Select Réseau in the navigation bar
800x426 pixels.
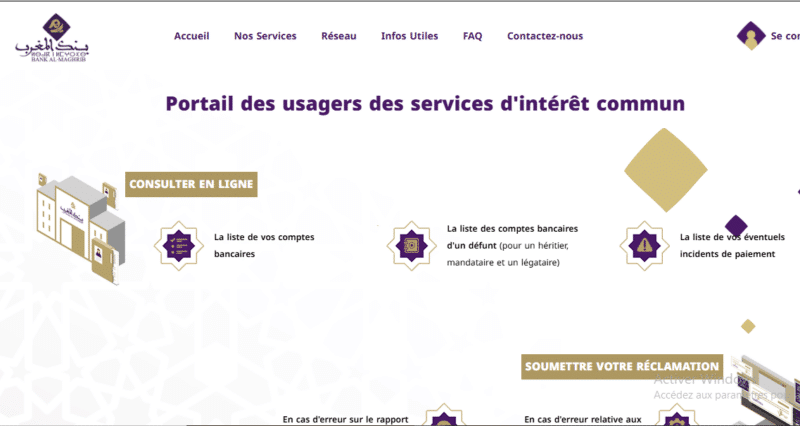(338, 36)
